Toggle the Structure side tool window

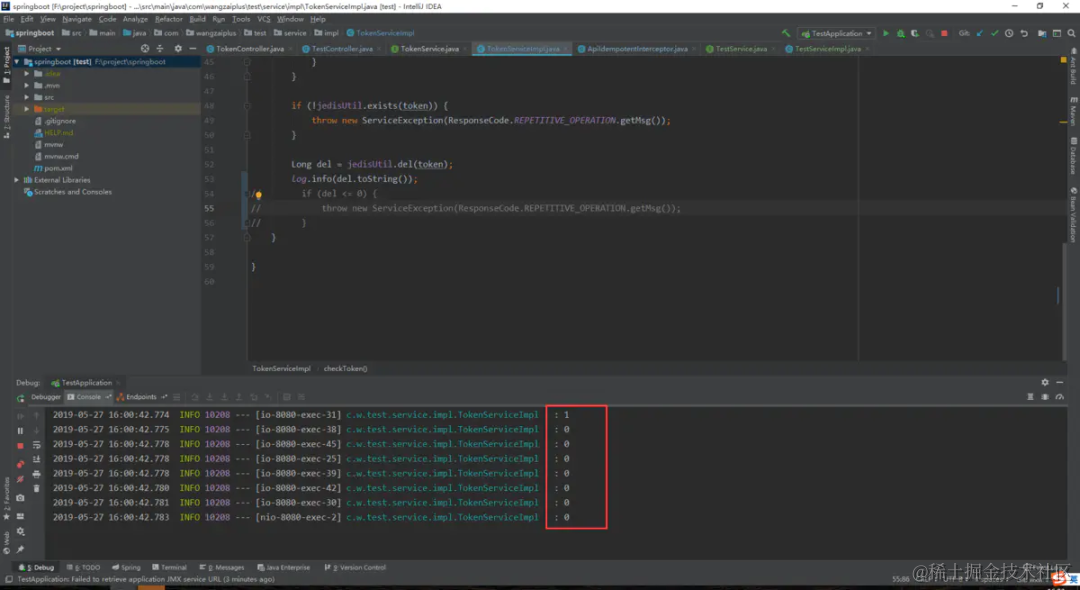point(6,116)
